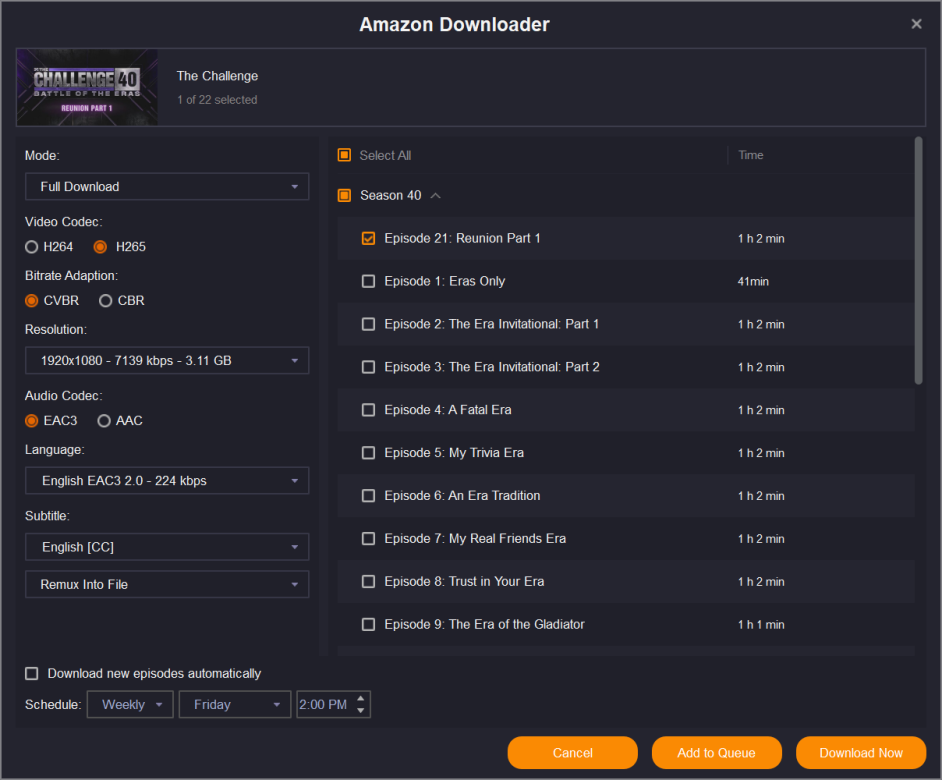Click the episode list vertical scrollbar

(x=918, y=260)
